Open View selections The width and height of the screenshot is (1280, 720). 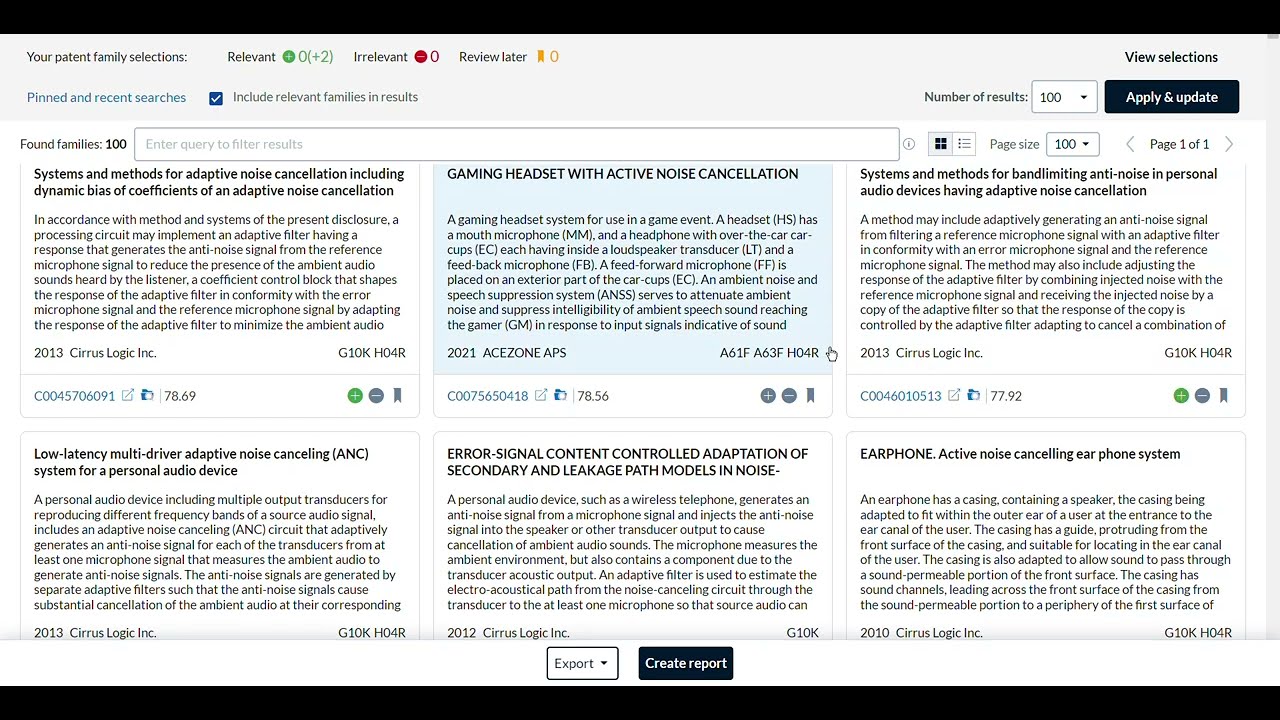1171,57
